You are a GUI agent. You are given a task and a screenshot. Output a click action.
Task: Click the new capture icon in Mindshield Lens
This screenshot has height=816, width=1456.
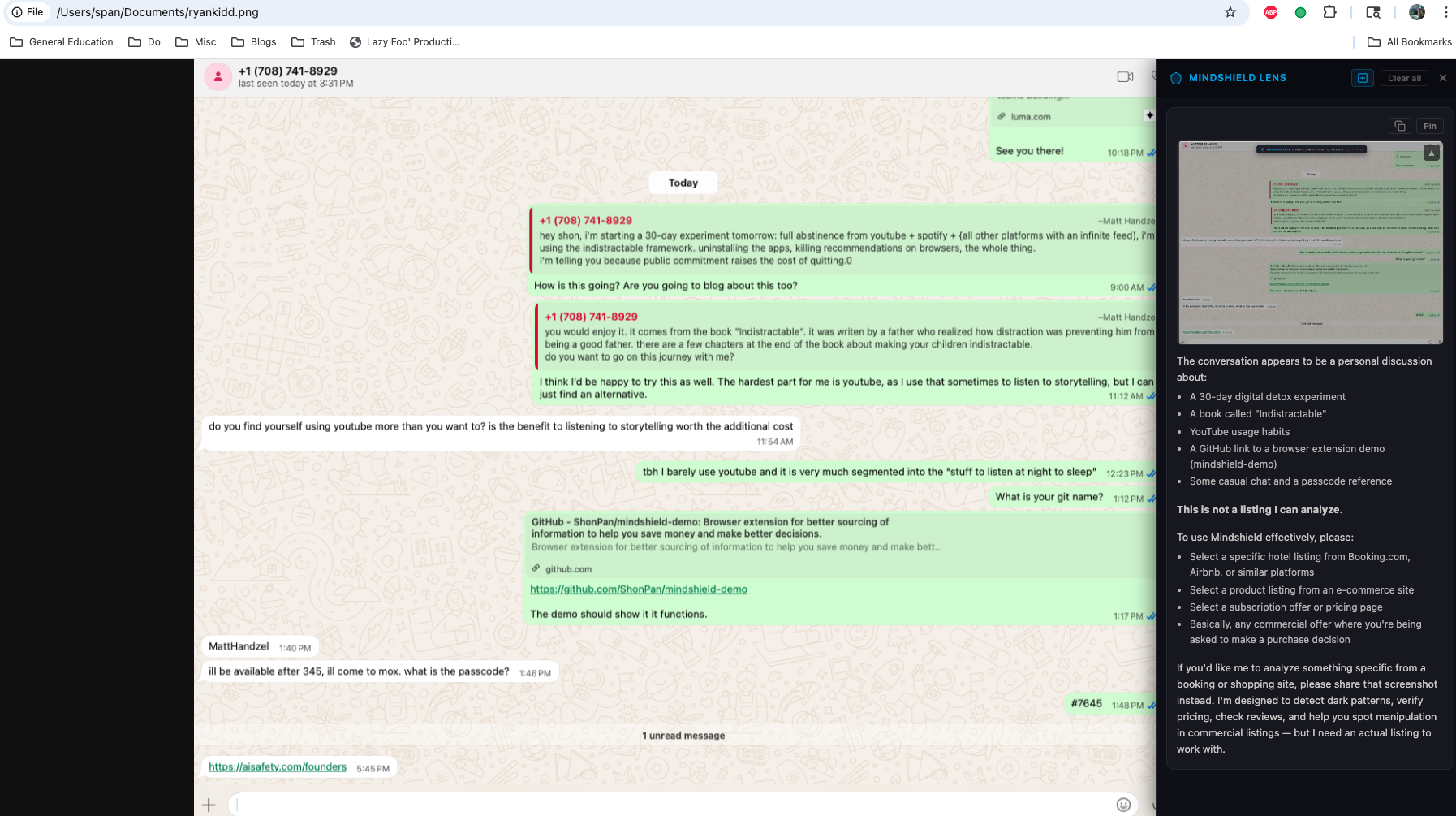click(1362, 78)
